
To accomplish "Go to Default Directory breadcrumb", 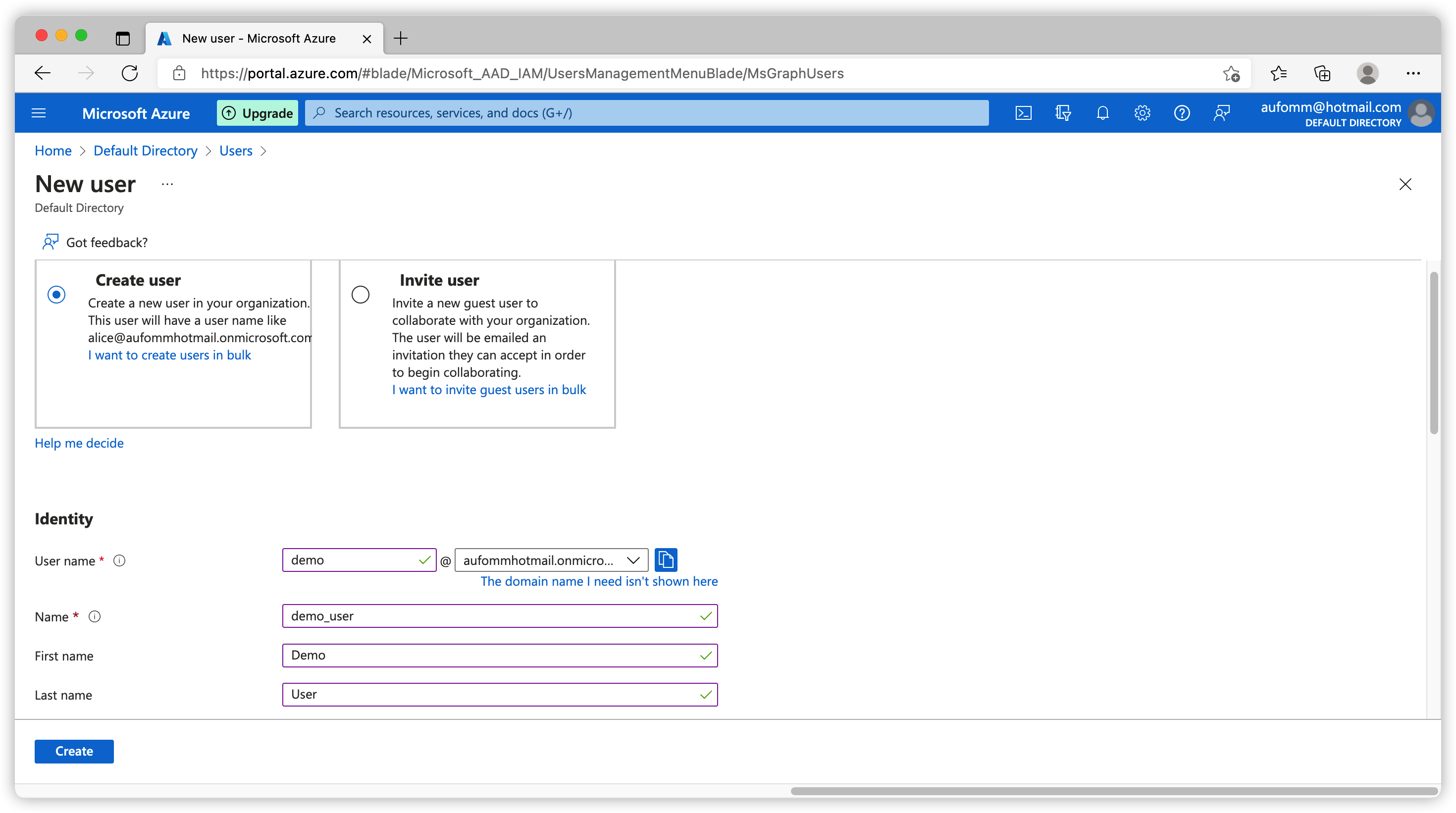I will coord(145,151).
